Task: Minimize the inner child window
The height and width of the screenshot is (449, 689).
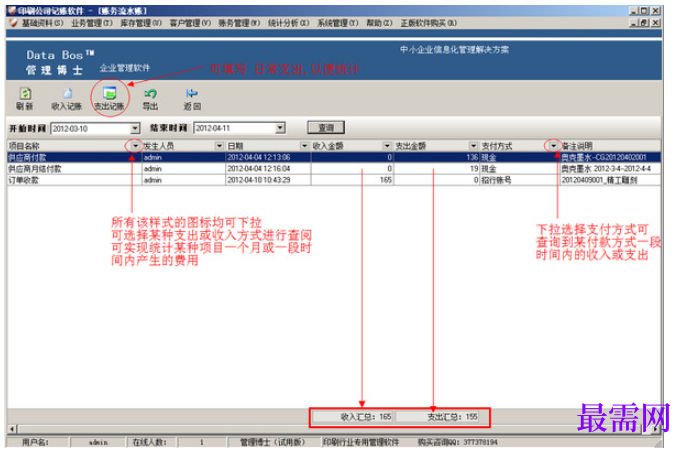Action: pyautogui.click(x=635, y=22)
